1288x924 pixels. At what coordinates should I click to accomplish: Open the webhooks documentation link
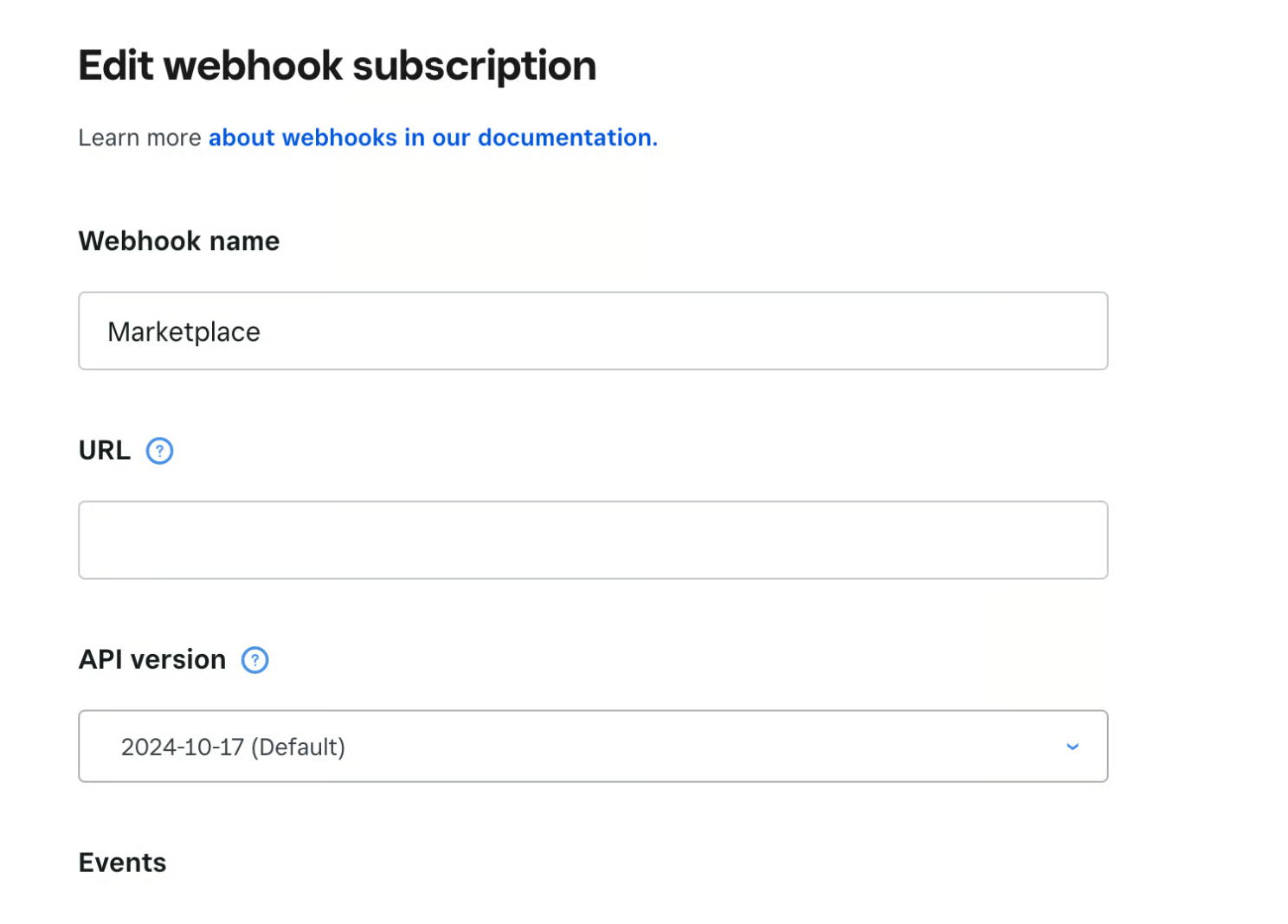click(433, 138)
